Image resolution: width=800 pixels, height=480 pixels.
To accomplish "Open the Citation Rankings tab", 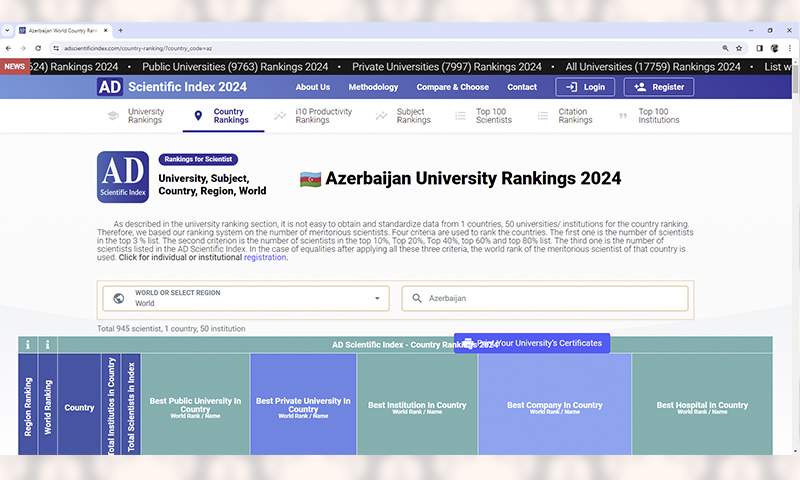I will tap(565, 115).
